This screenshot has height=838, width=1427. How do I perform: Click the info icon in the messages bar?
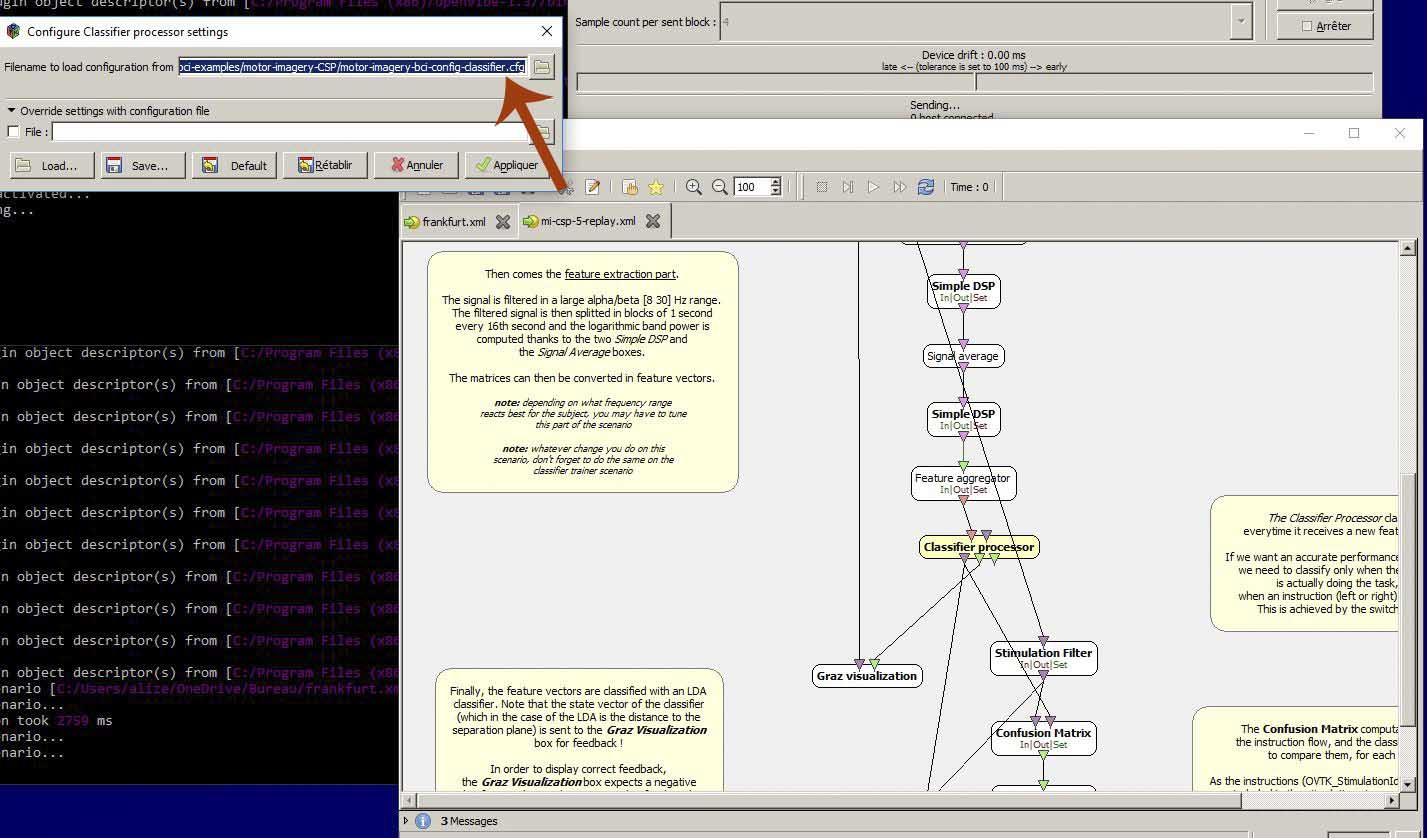tap(423, 821)
